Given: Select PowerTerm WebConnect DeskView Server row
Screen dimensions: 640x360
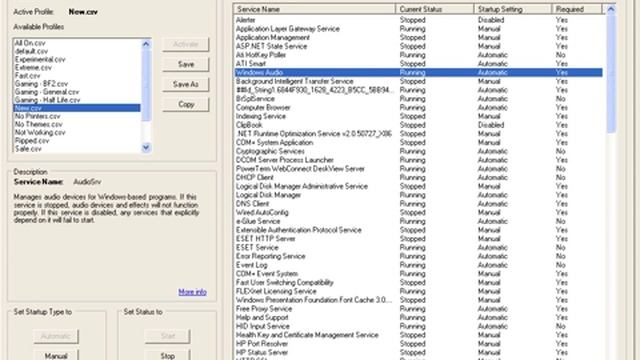Looking at the screenshot, I should [418, 169].
